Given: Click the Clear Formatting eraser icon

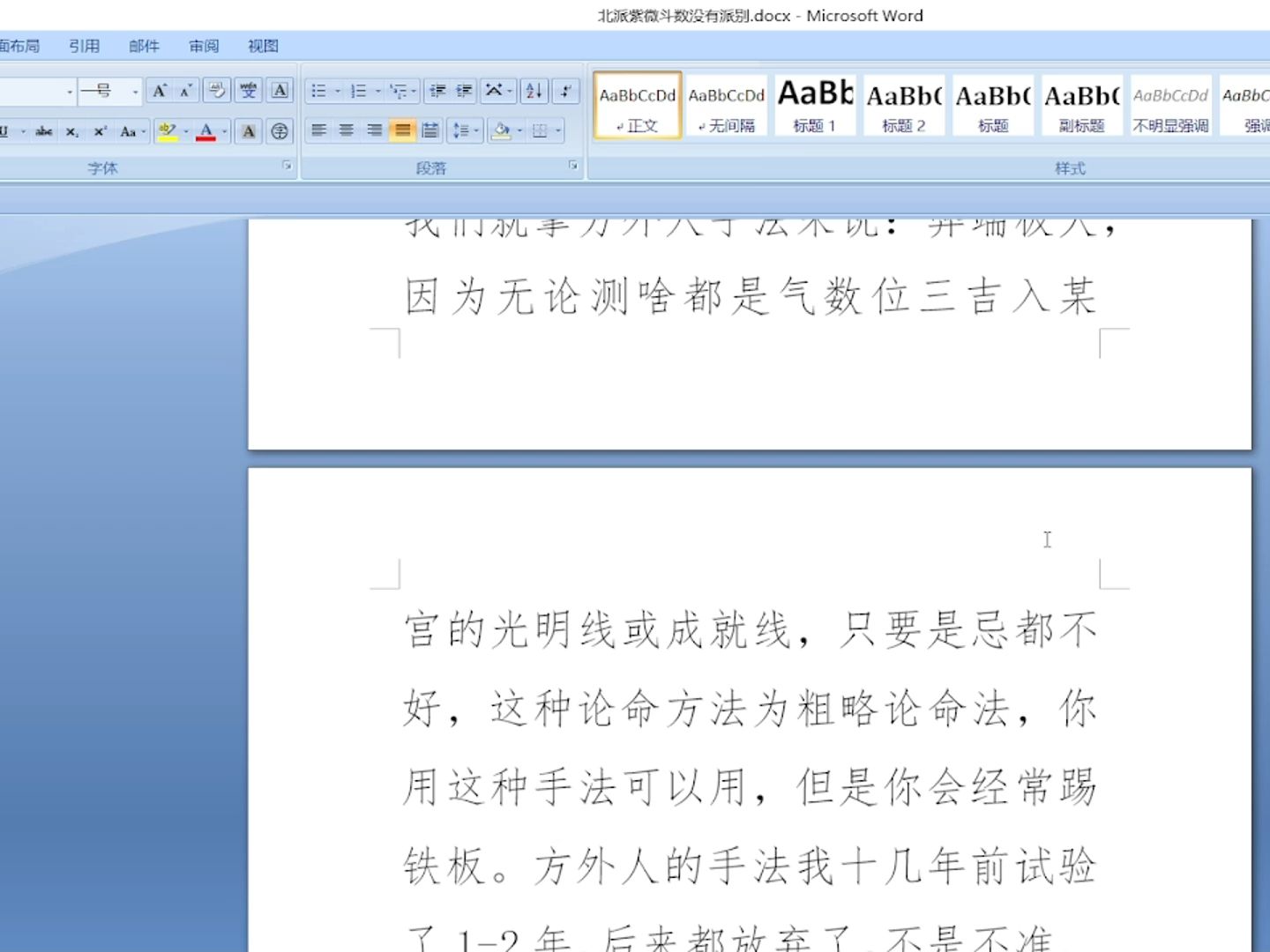Looking at the screenshot, I should pyautogui.click(x=217, y=91).
